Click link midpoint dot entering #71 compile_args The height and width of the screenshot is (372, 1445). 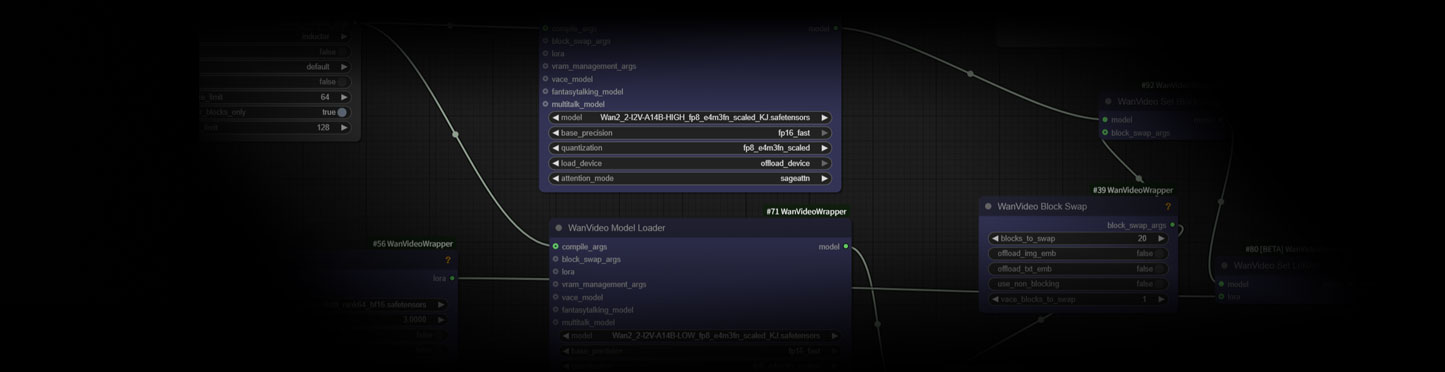click(x=455, y=134)
